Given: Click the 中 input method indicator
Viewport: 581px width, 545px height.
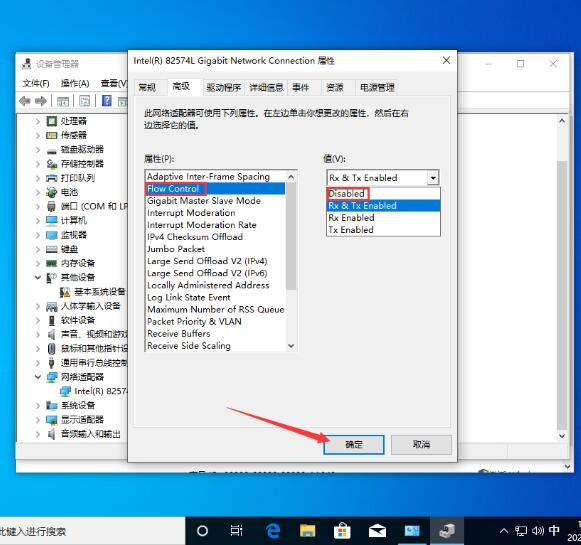Looking at the screenshot, I should 554,530.
